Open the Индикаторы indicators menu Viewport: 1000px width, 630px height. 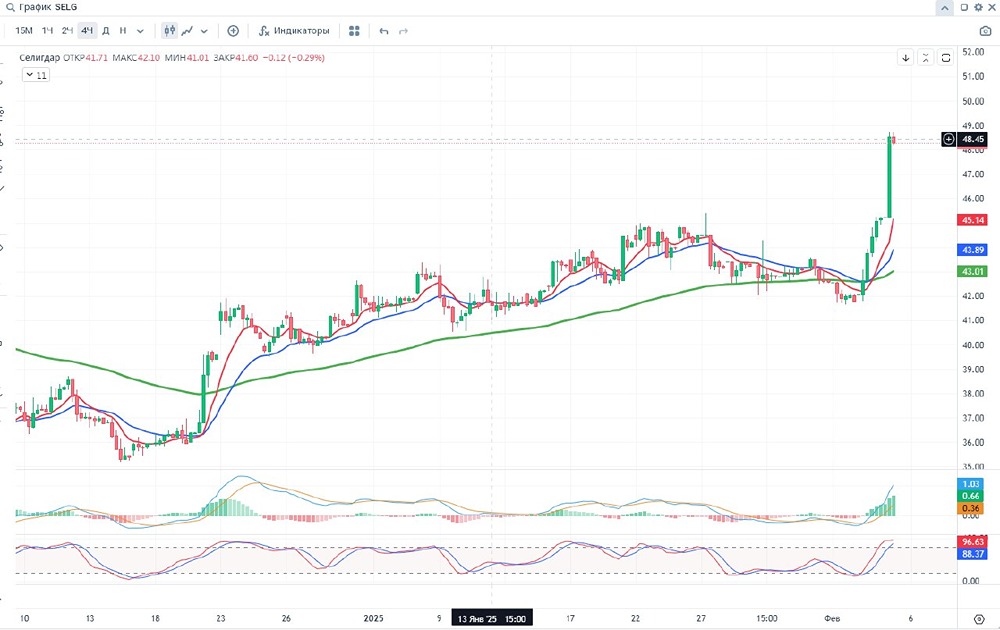(x=294, y=31)
